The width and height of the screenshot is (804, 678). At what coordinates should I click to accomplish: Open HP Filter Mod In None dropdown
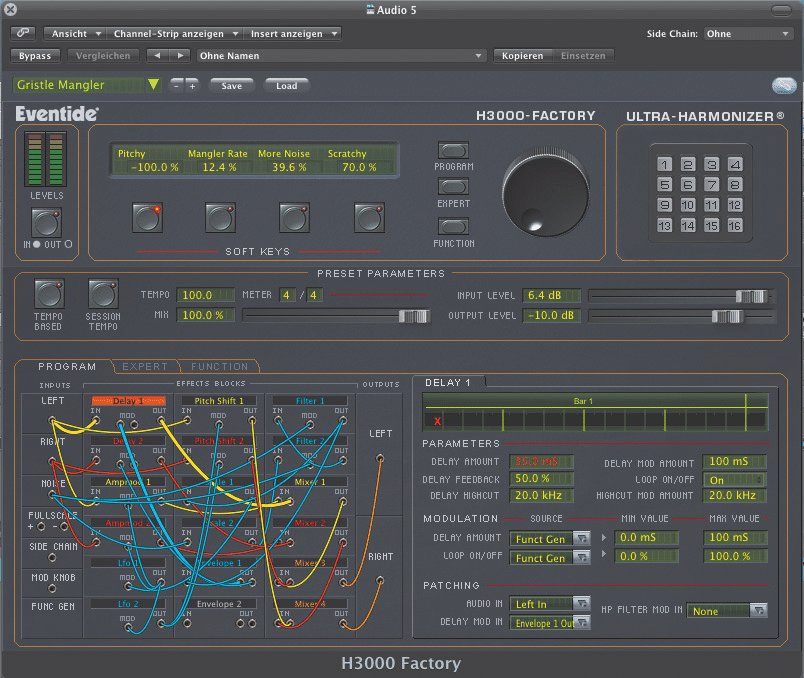727,610
